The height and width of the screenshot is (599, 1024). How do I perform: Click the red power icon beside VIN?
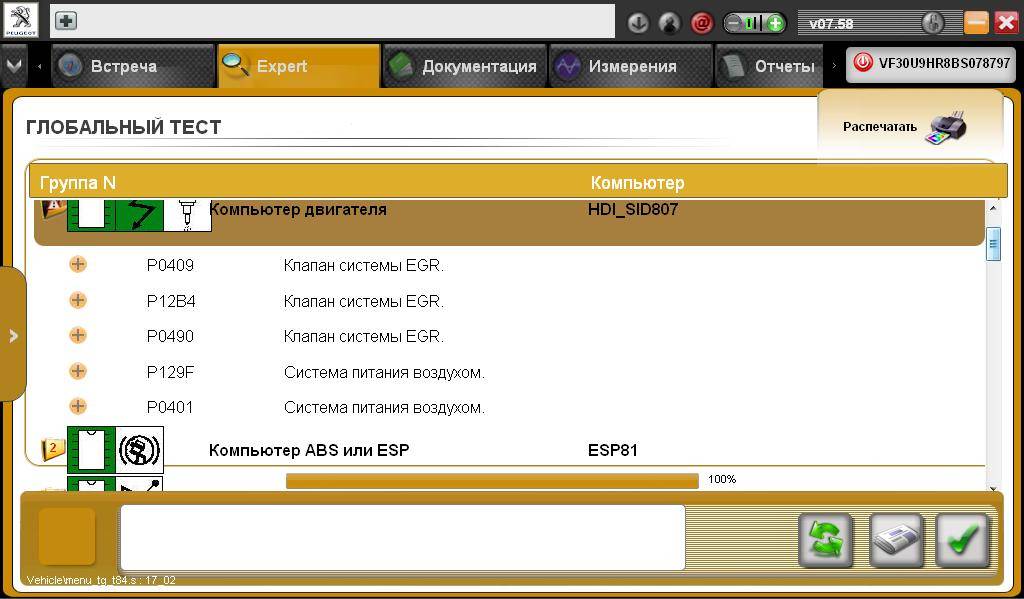click(x=862, y=64)
